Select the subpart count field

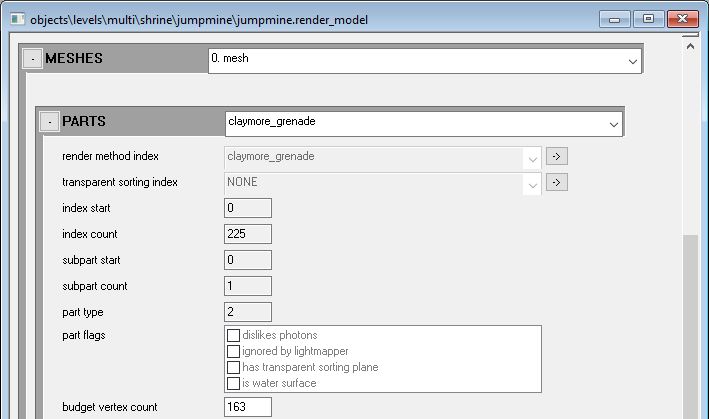point(248,286)
